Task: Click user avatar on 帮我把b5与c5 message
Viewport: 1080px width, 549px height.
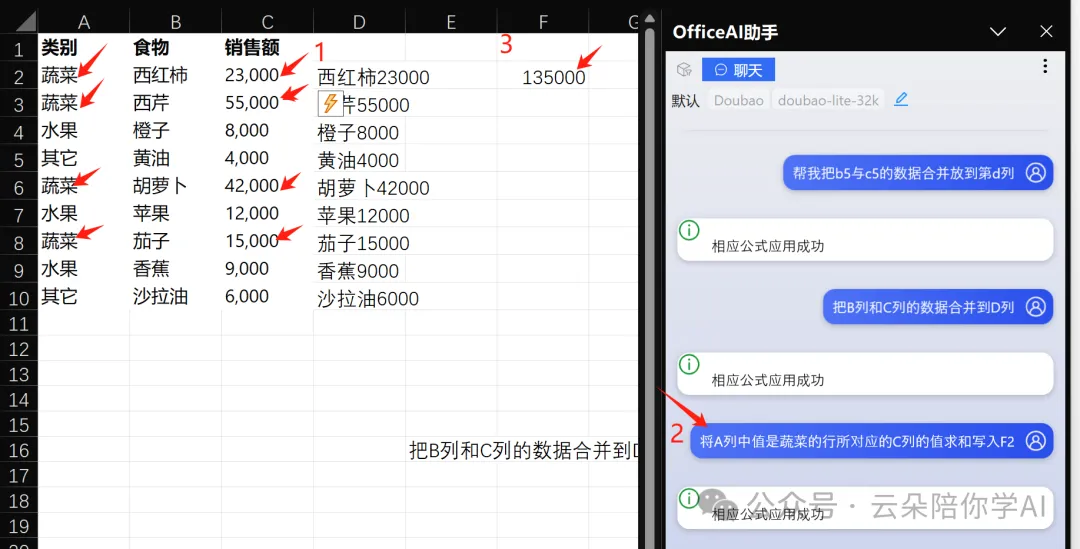Action: [1035, 173]
